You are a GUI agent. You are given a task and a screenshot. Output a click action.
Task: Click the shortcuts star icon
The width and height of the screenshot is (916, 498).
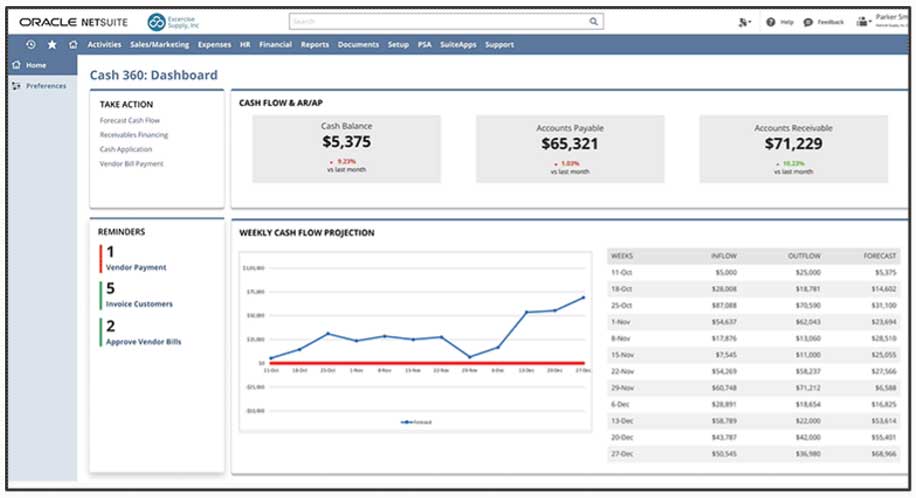52,44
